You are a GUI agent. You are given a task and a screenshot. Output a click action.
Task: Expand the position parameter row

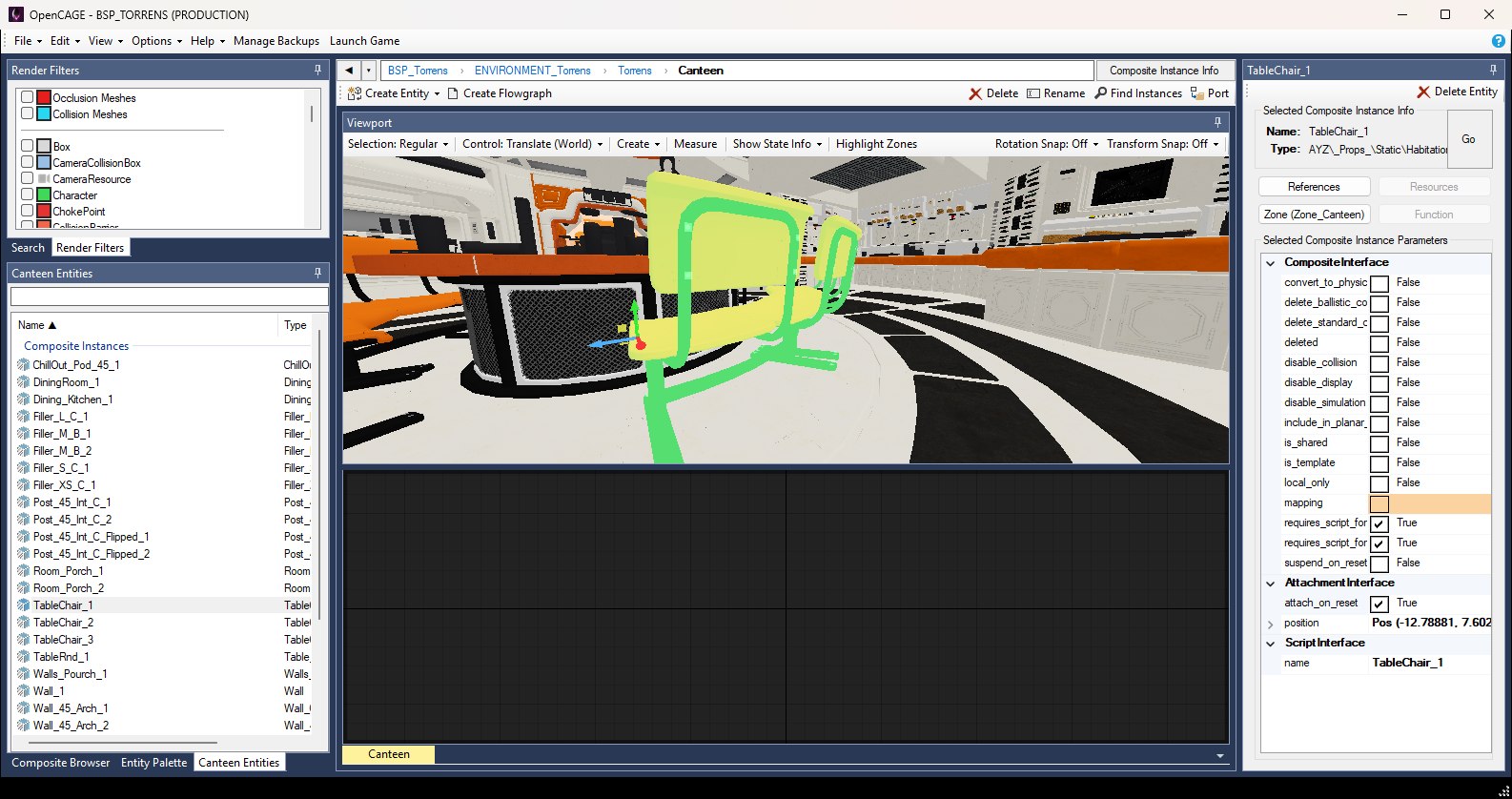pos(1270,625)
